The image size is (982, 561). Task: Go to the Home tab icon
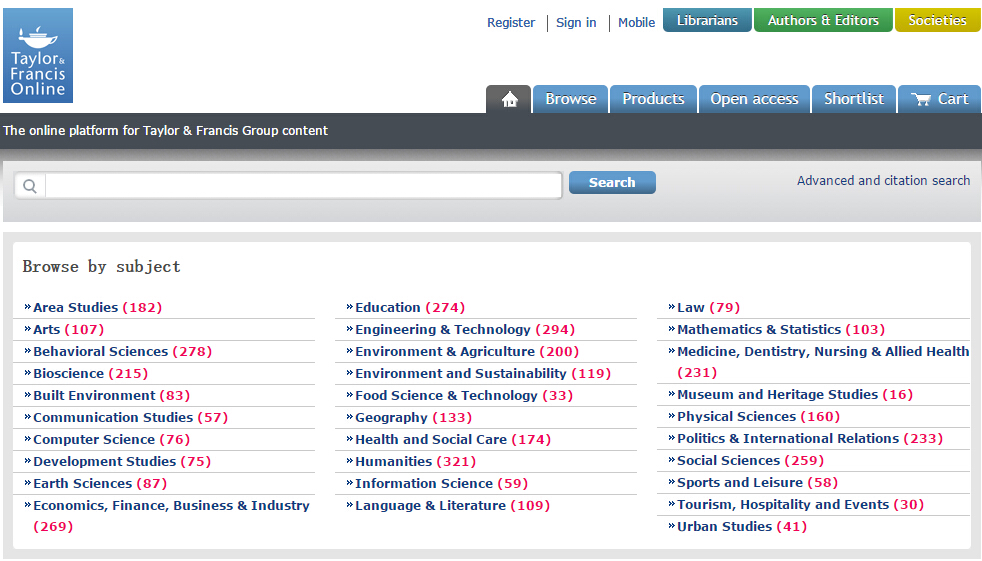click(509, 99)
